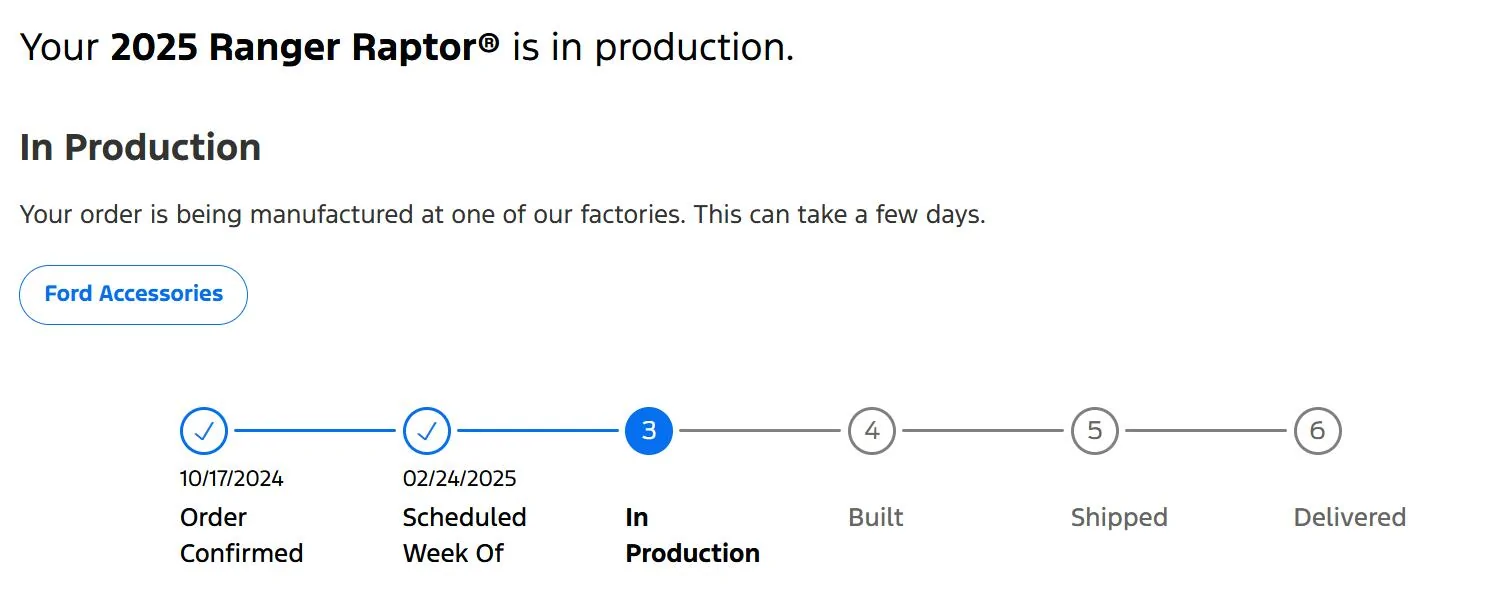Click the bold In Production step label
Viewport: 1486px width, 607px height.
pyautogui.click(x=693, y=535)
